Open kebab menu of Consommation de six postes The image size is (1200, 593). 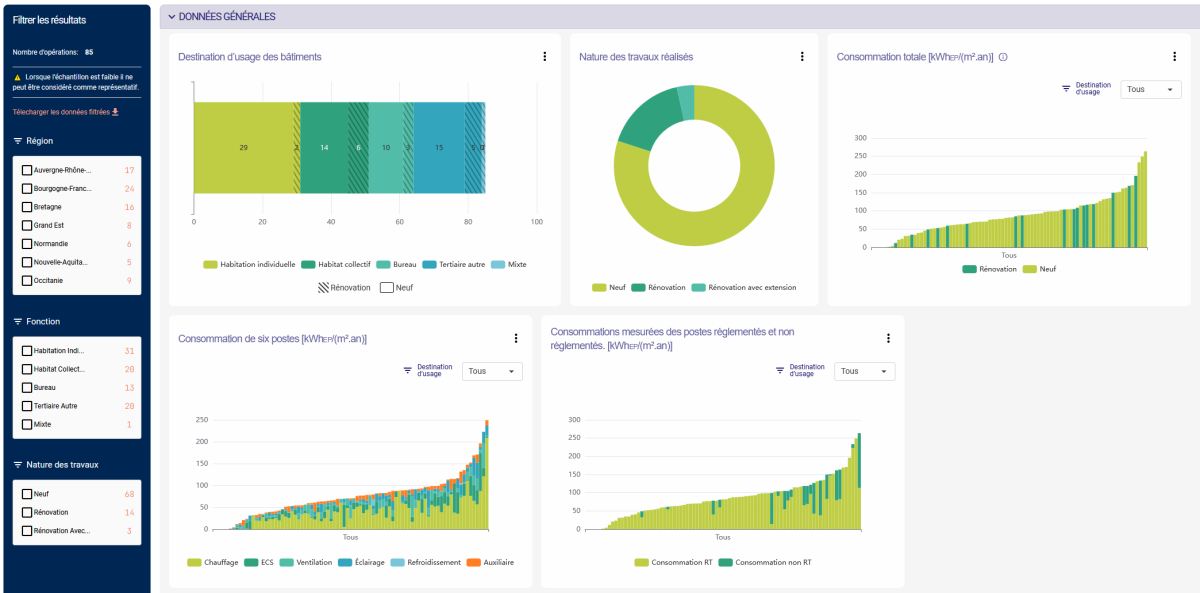516,339
